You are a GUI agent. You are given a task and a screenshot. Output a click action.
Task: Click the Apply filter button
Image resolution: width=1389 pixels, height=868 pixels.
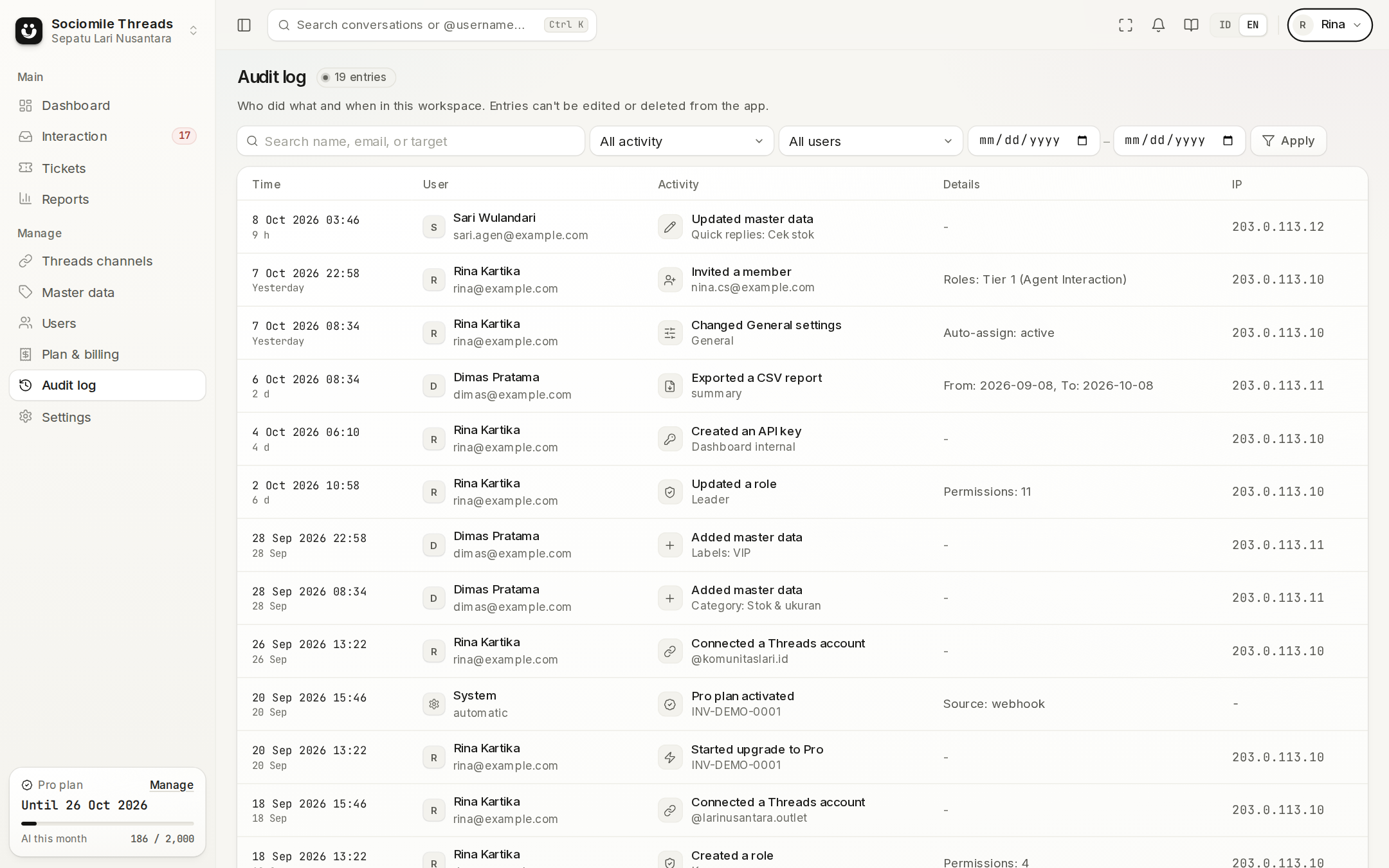tap(1288, 141)
